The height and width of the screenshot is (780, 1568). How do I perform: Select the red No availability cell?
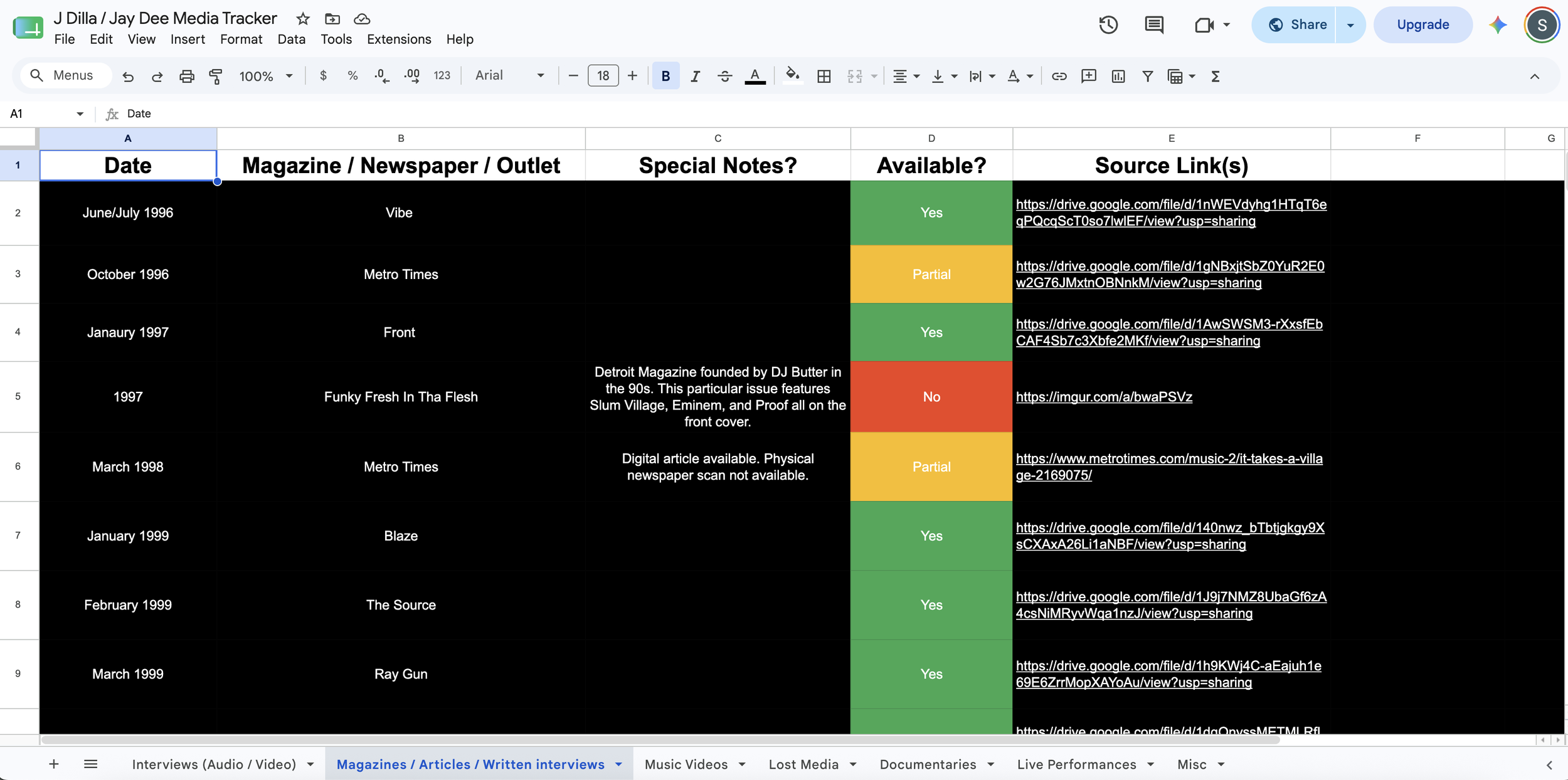tap(931, 397)
